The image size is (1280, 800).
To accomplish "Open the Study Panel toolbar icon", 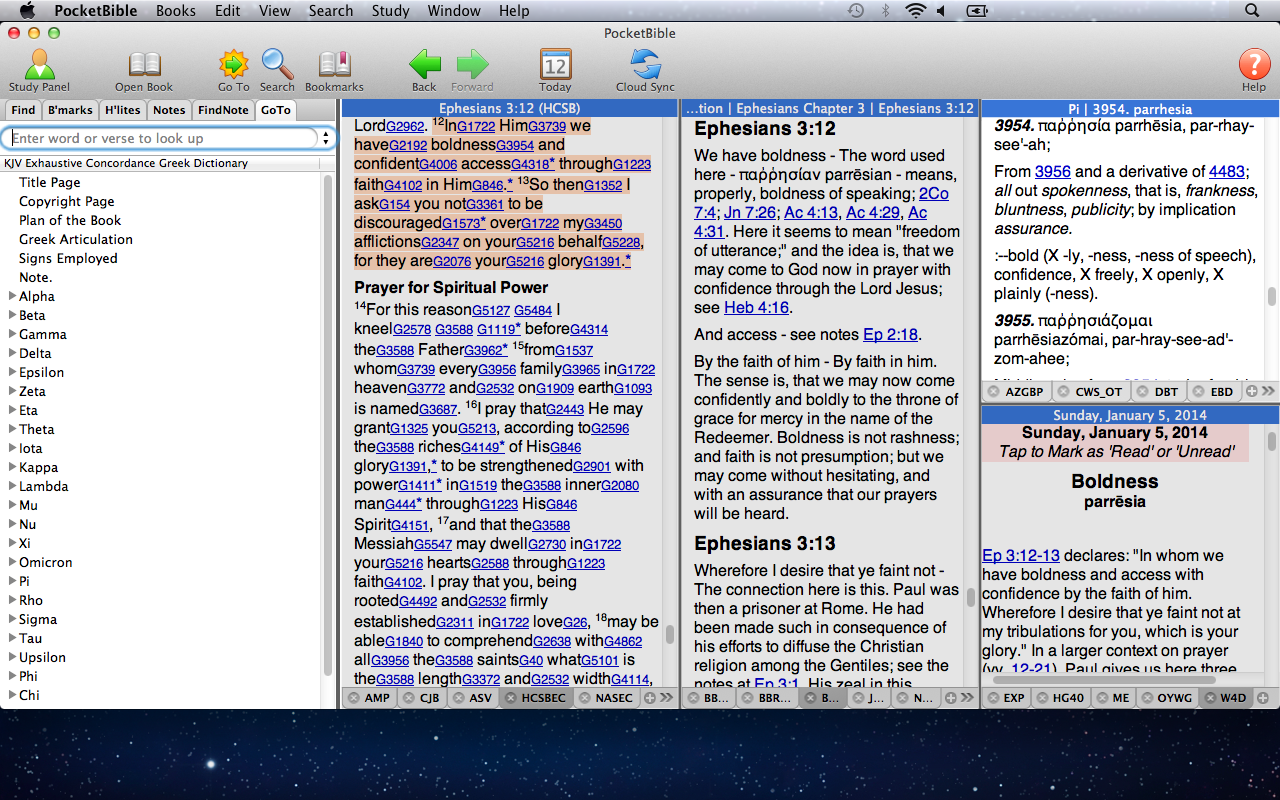I will tap(39, 66).
